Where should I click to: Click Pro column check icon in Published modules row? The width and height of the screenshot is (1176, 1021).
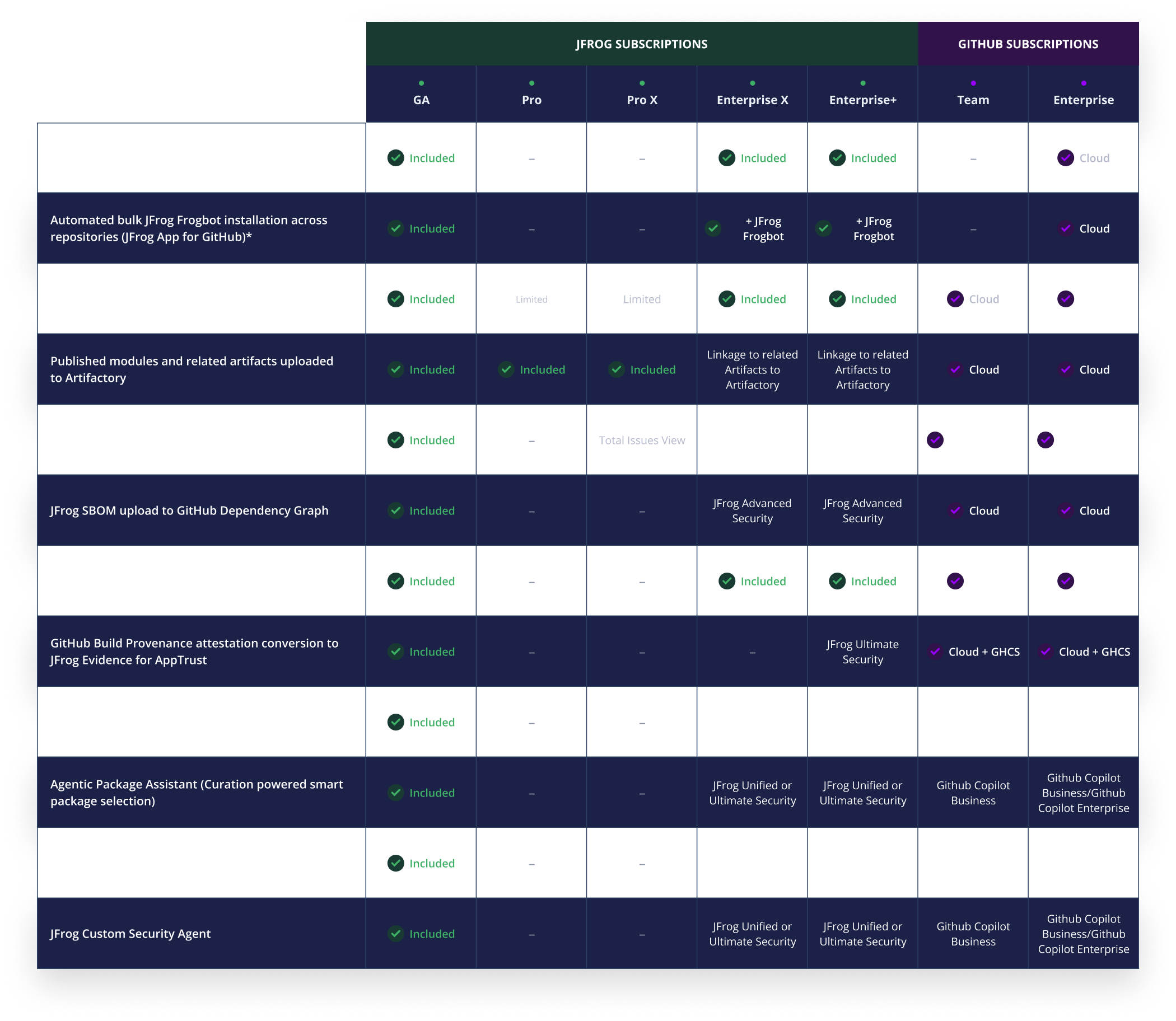tap(506, 370)
